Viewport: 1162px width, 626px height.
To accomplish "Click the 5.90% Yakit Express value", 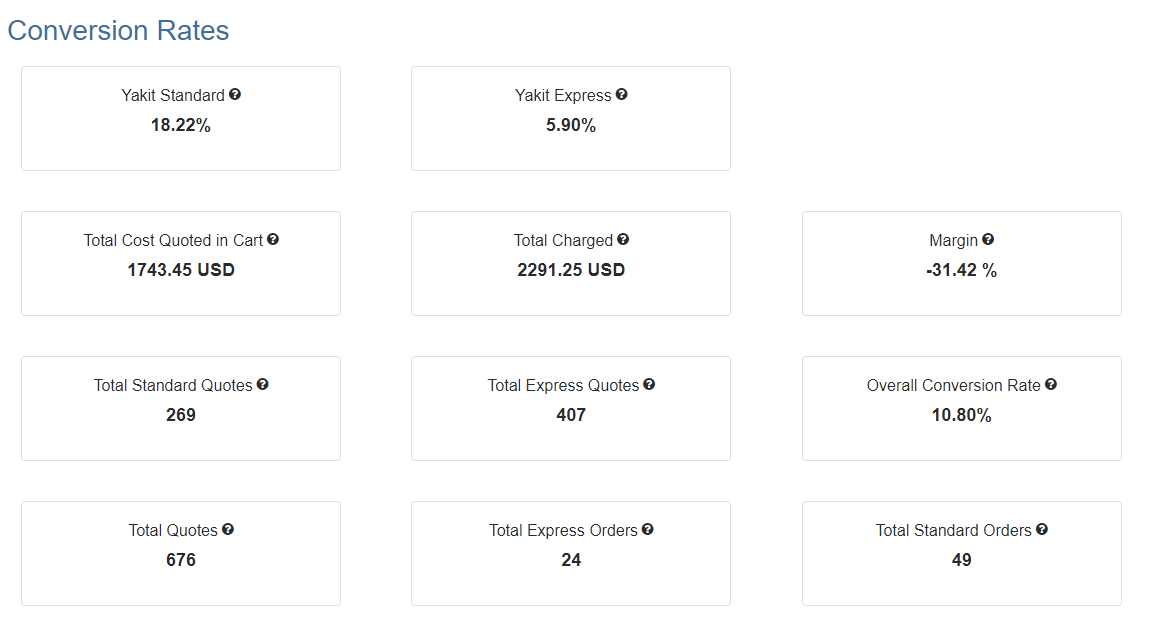I will coord(571,125).
